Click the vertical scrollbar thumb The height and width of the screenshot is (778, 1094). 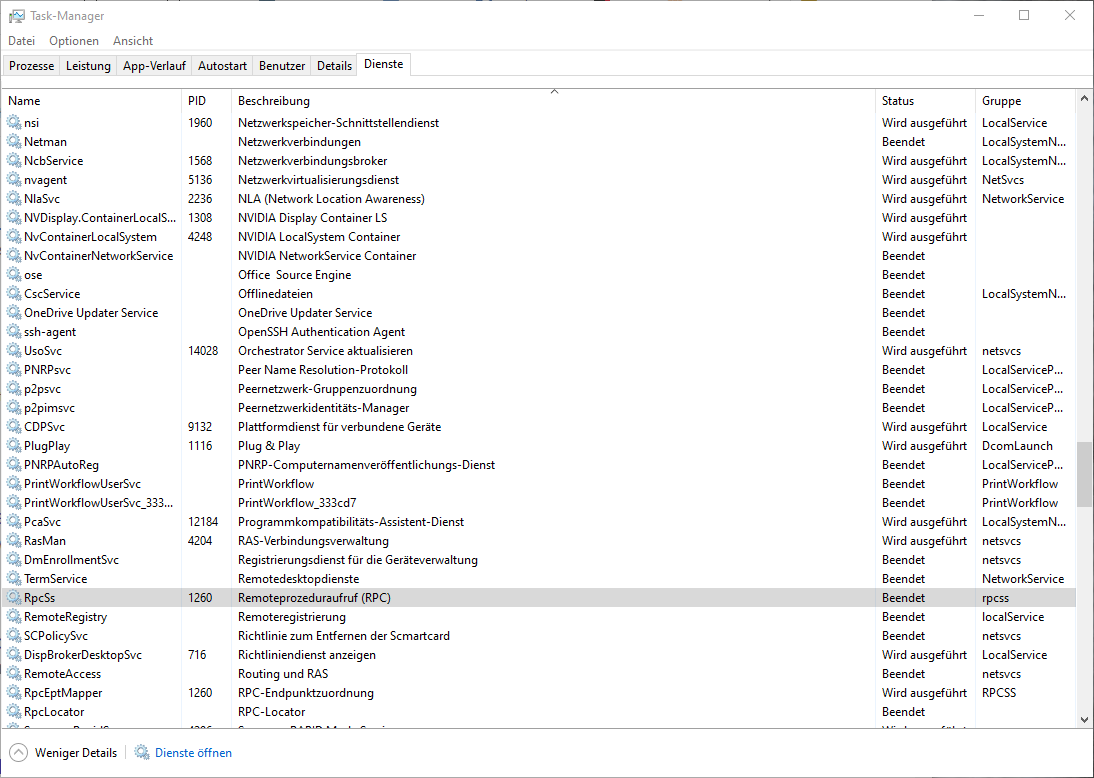click(1084, 474)
